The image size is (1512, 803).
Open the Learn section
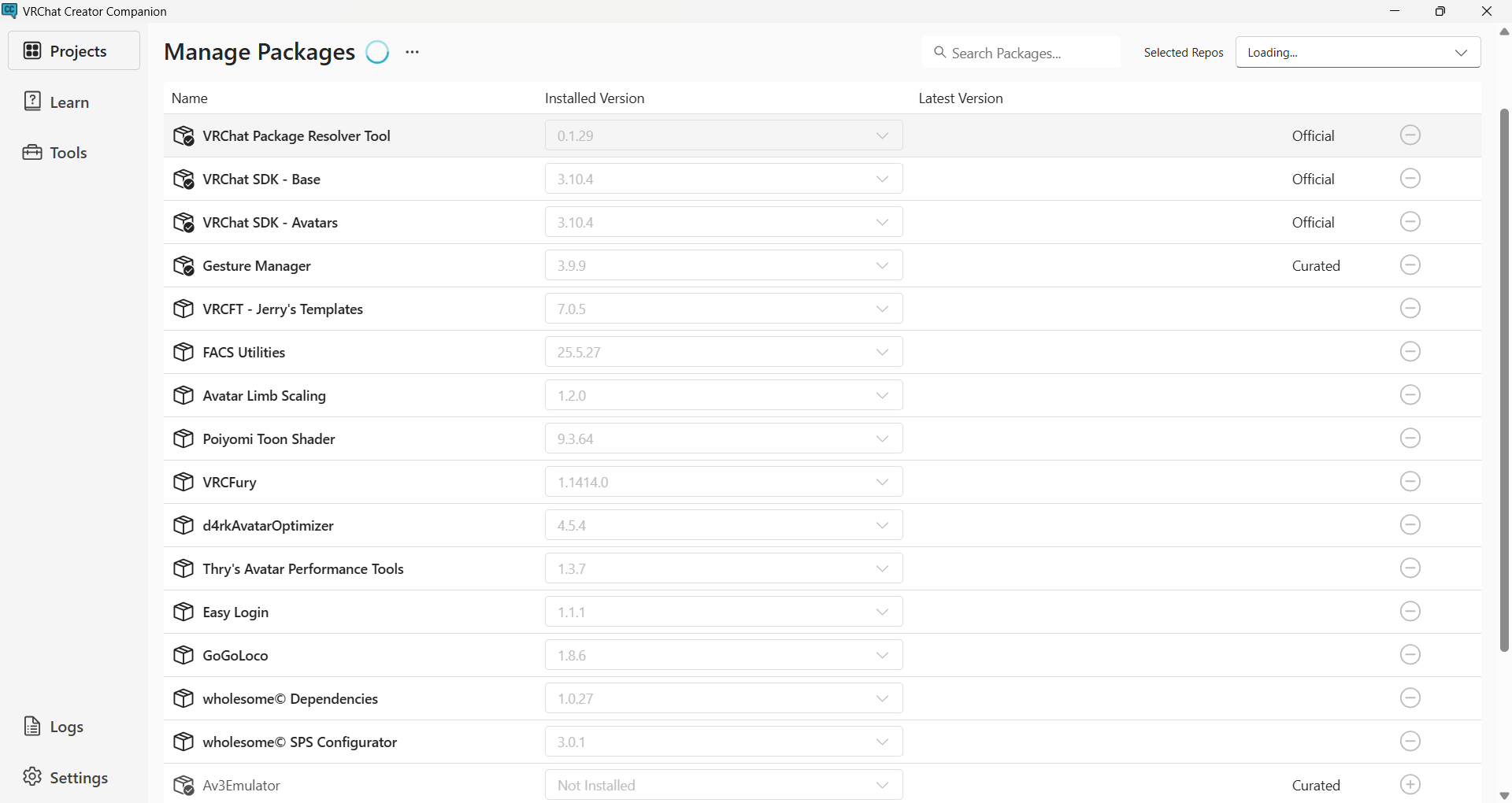(74, 102)
